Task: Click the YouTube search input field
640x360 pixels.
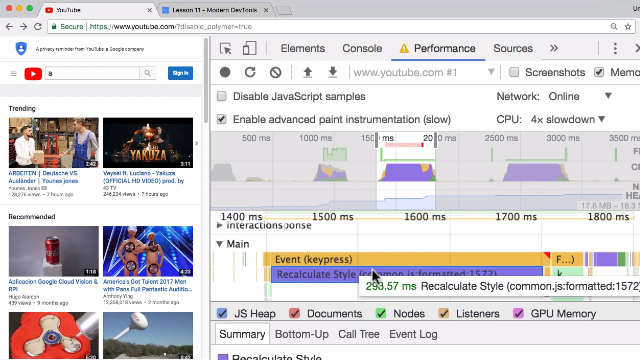Action: point(92,73)
